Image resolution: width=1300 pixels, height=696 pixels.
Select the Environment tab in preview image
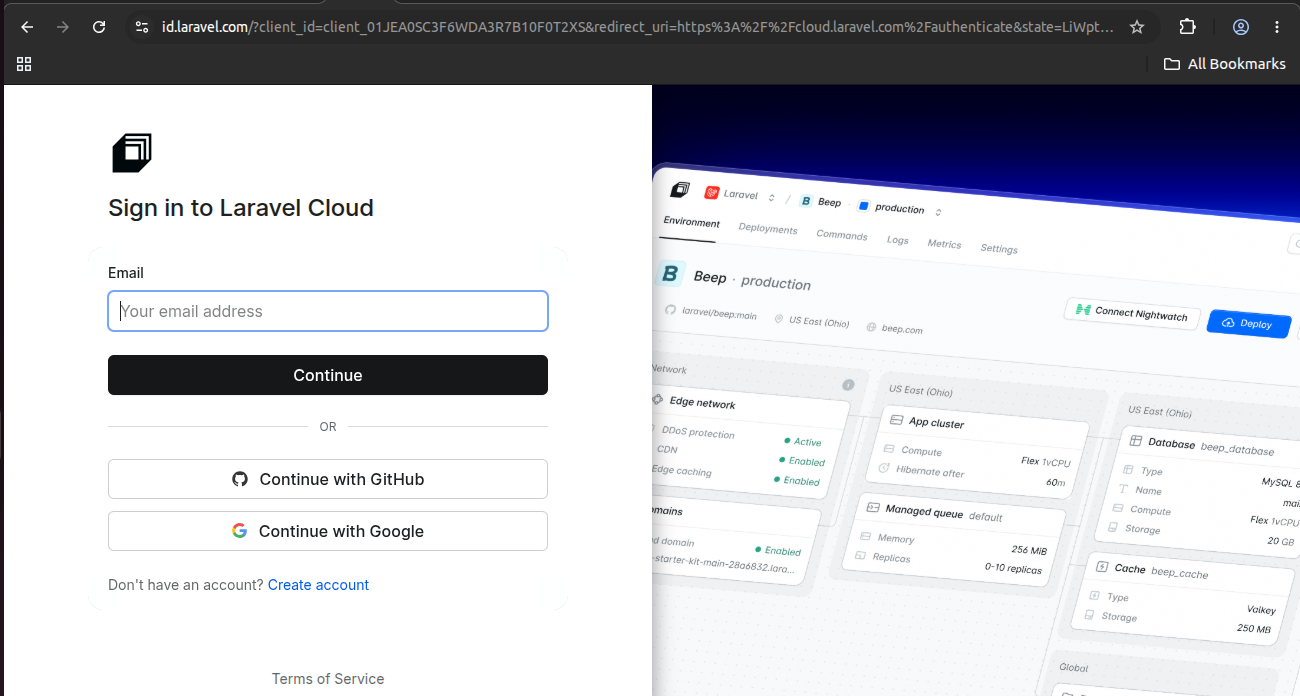tap(691, 222)
